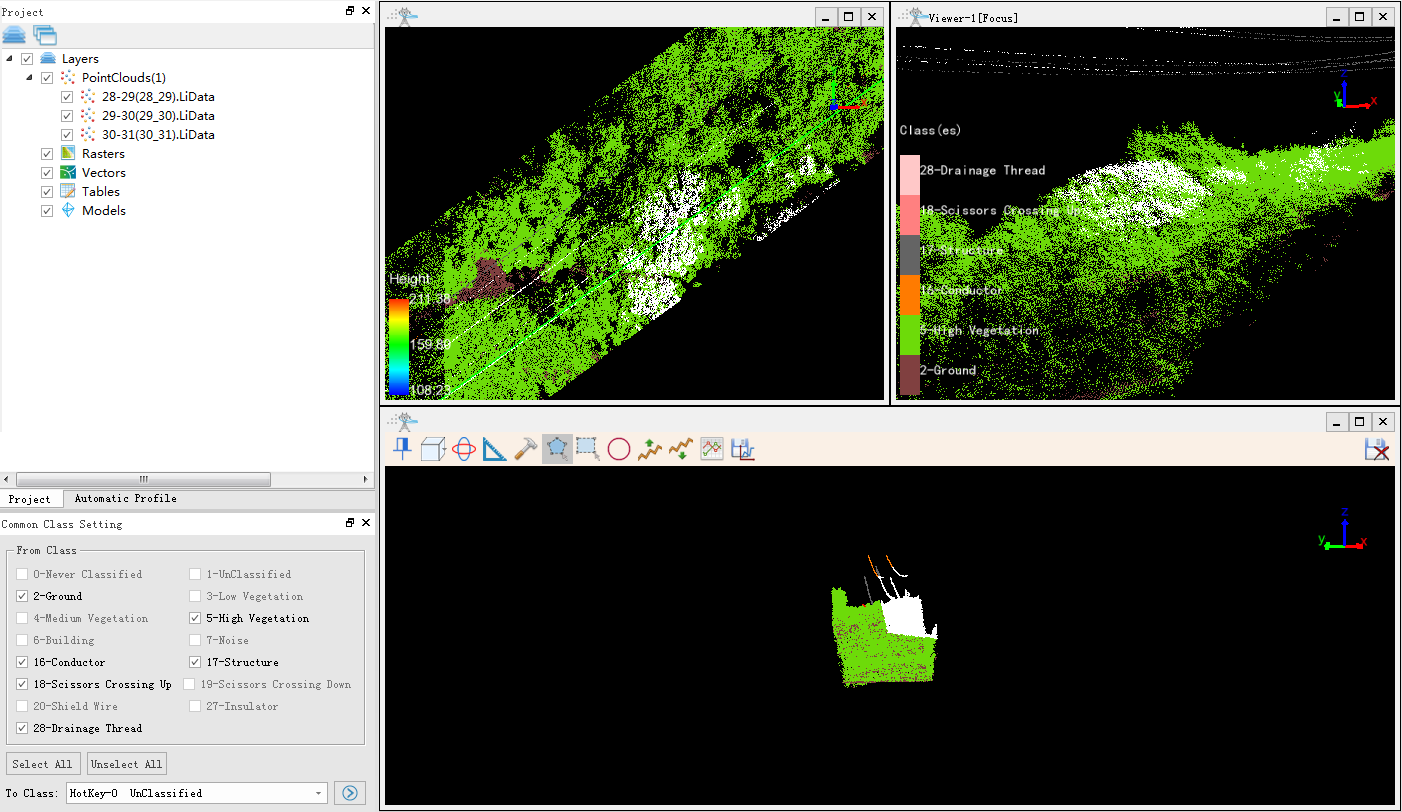This screenshot has width=1402, height=812.
Task: Click the tower icon of top-left viewer
Action: coord(403,16)
